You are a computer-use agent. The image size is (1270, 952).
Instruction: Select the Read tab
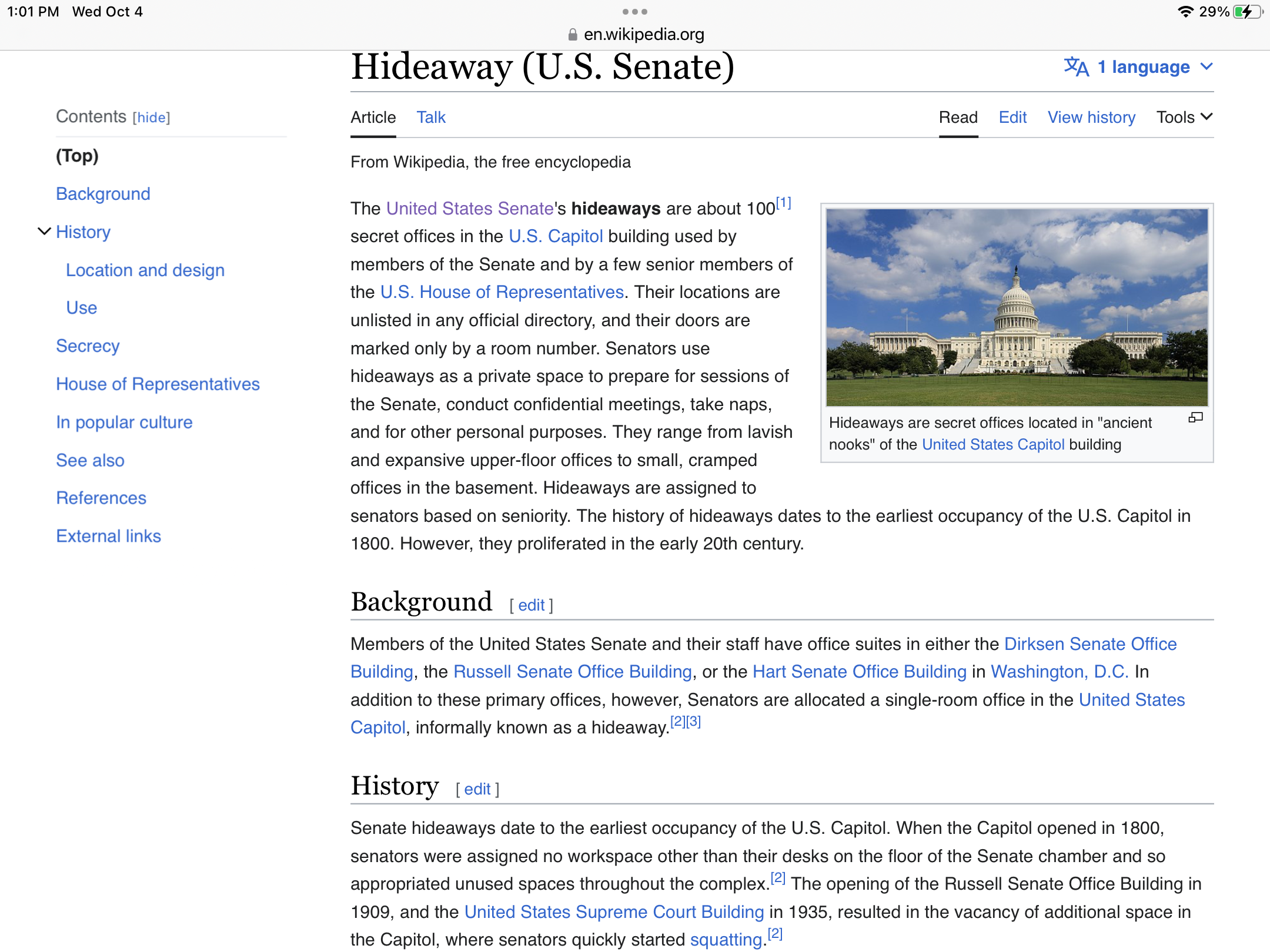[x=958, y=118]
